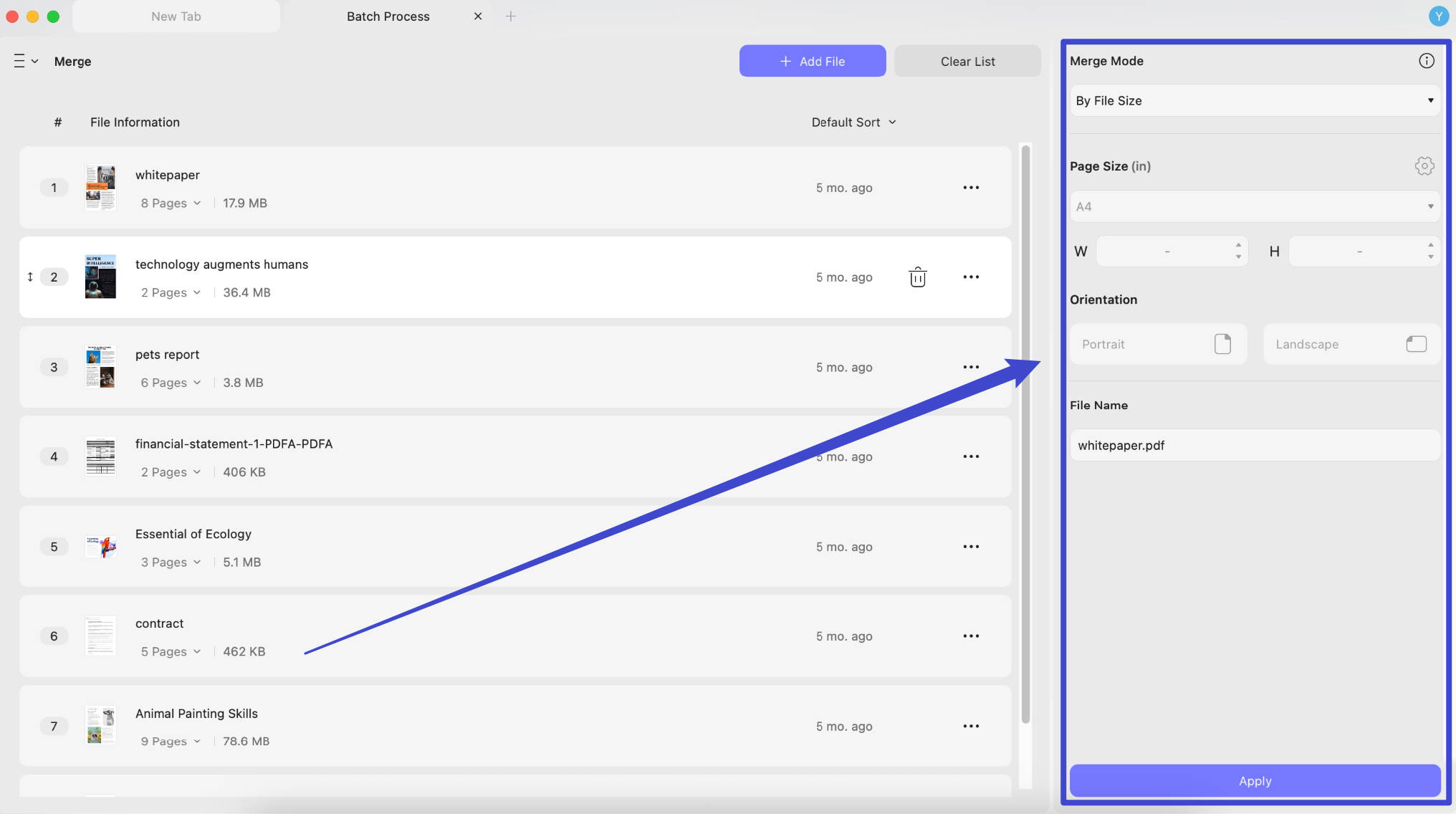Open more options for contract
Image resolution: width=1456 pixels, height=814 pixels.
pyautogui.click(x=971, y=636)
